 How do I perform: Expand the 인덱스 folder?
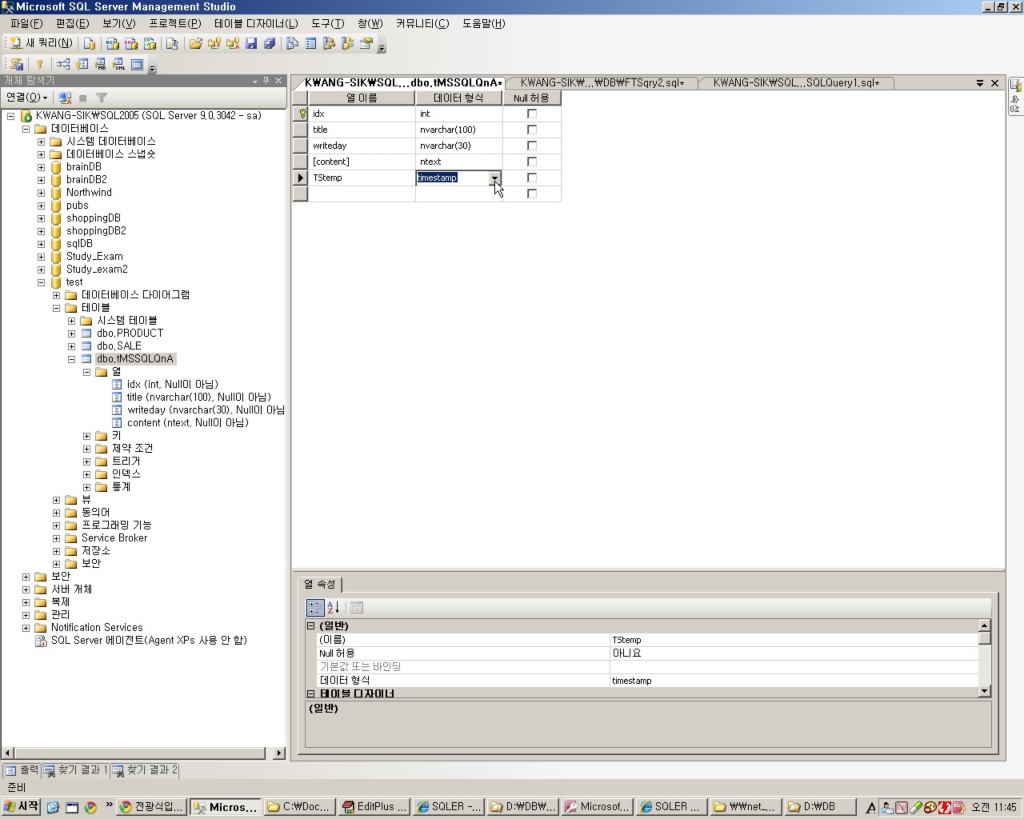pos(87,474)
